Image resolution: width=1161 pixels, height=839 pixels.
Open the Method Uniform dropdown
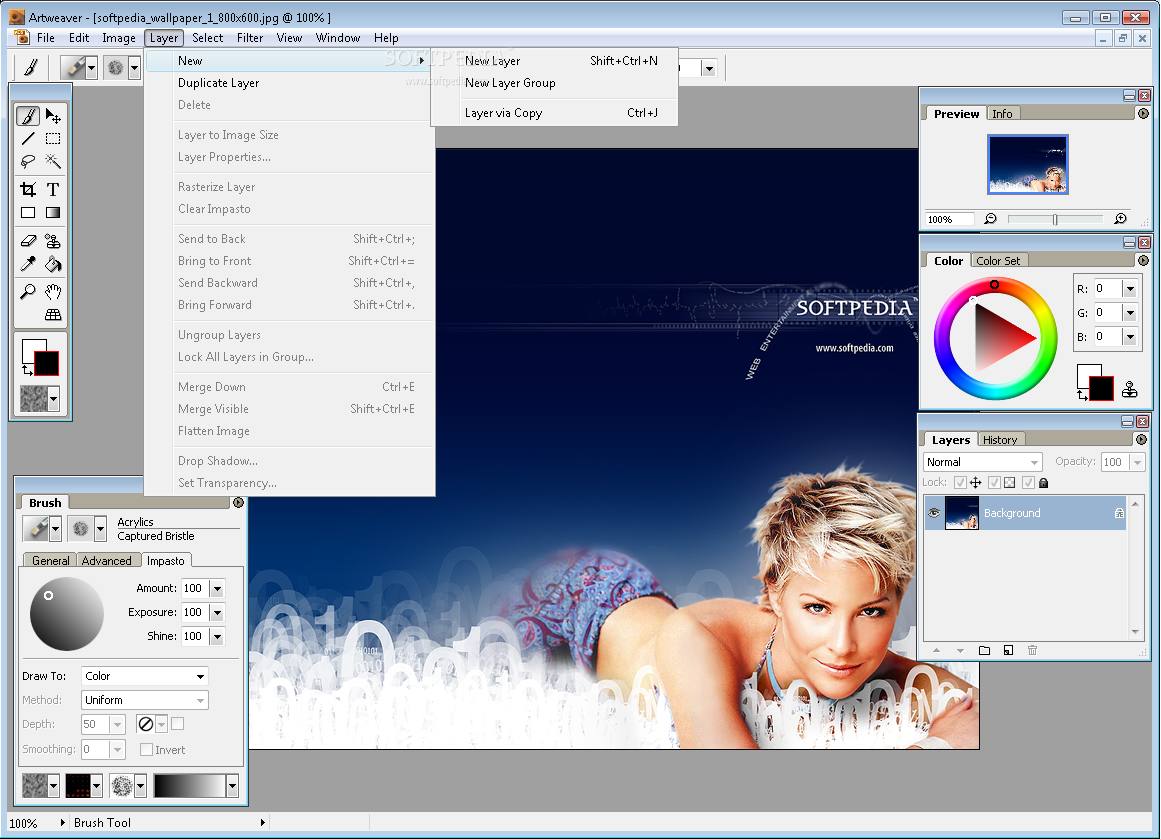coord(145,700)
